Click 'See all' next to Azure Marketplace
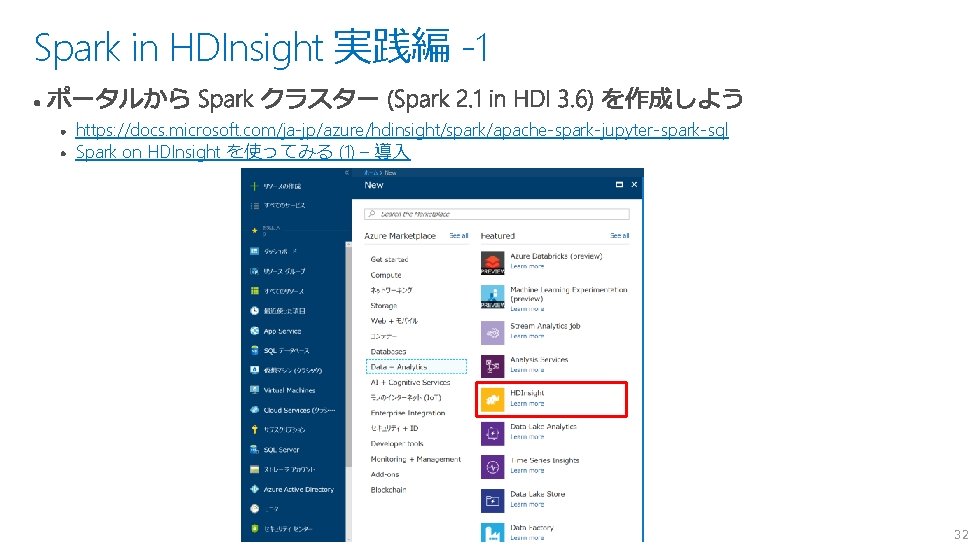The width and height of the screenshot is (979, 551). coord(459,236)
